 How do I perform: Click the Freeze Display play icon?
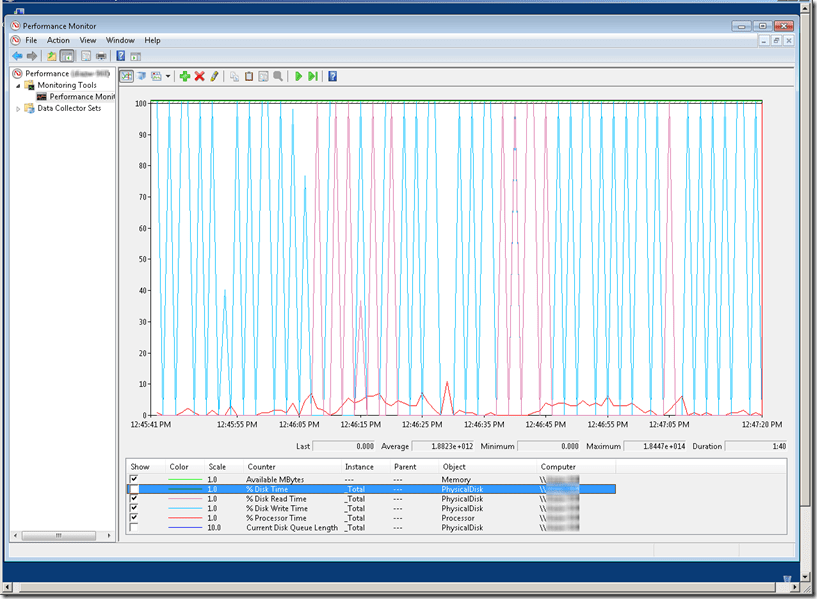tap(298, 76)
